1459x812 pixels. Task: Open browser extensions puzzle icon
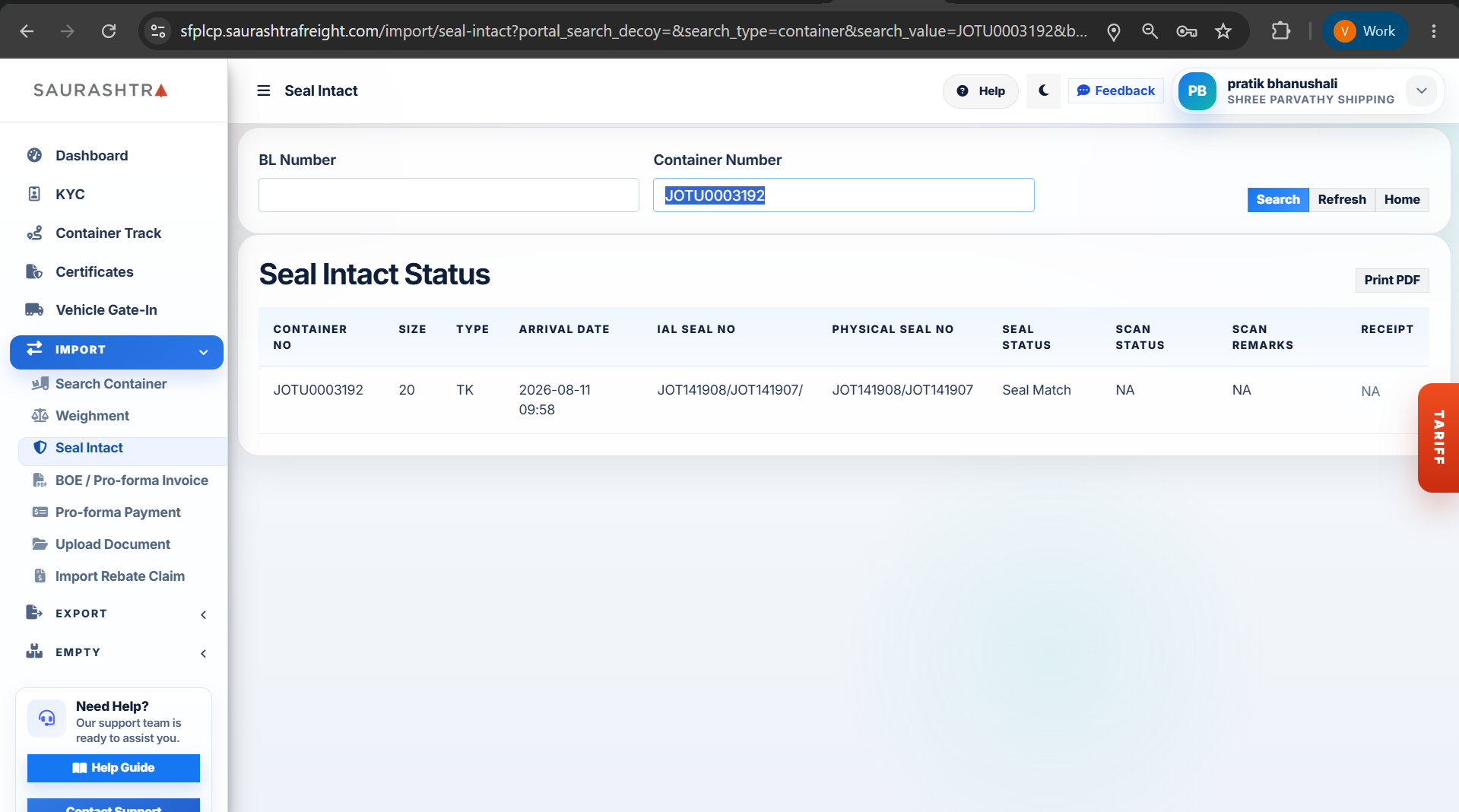1281,31
